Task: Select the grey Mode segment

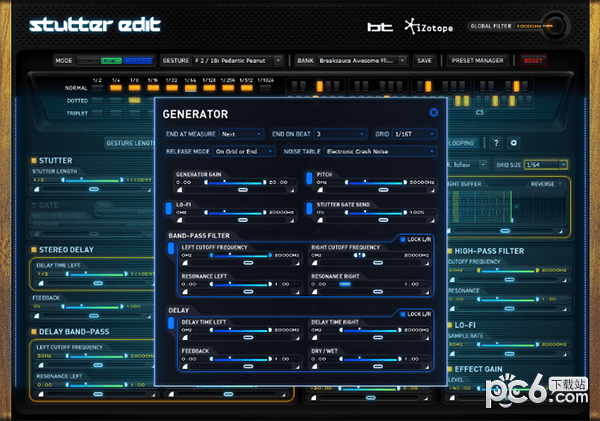Action: (x=88, y=60)
